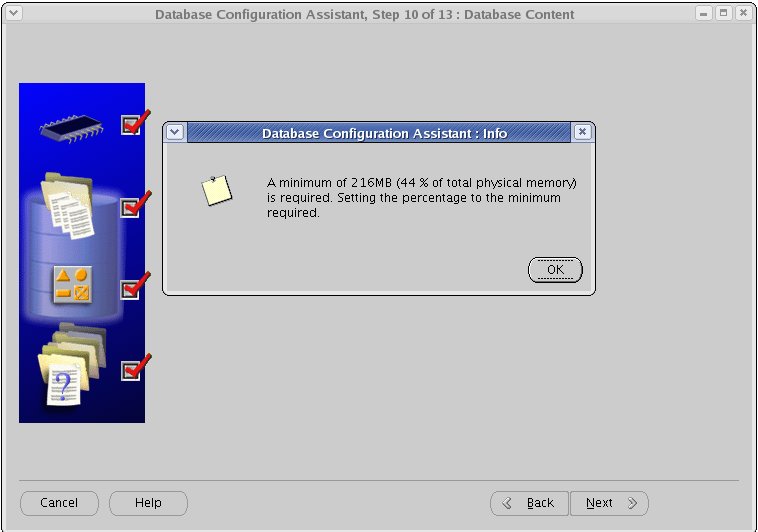Toggle the checkbox beside the documents folder icon
Image resolution: width=758 pixels, height=532 pixels.
coord(131,208)
